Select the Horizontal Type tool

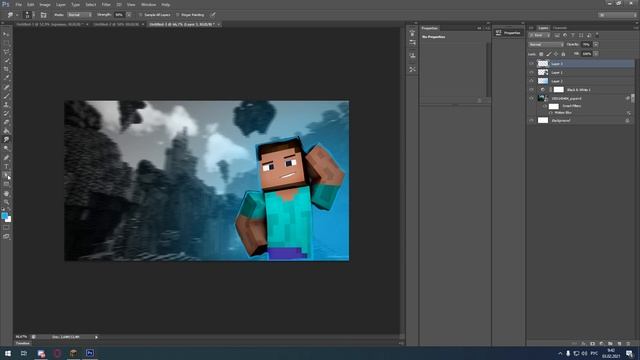[x=6, y=167]
